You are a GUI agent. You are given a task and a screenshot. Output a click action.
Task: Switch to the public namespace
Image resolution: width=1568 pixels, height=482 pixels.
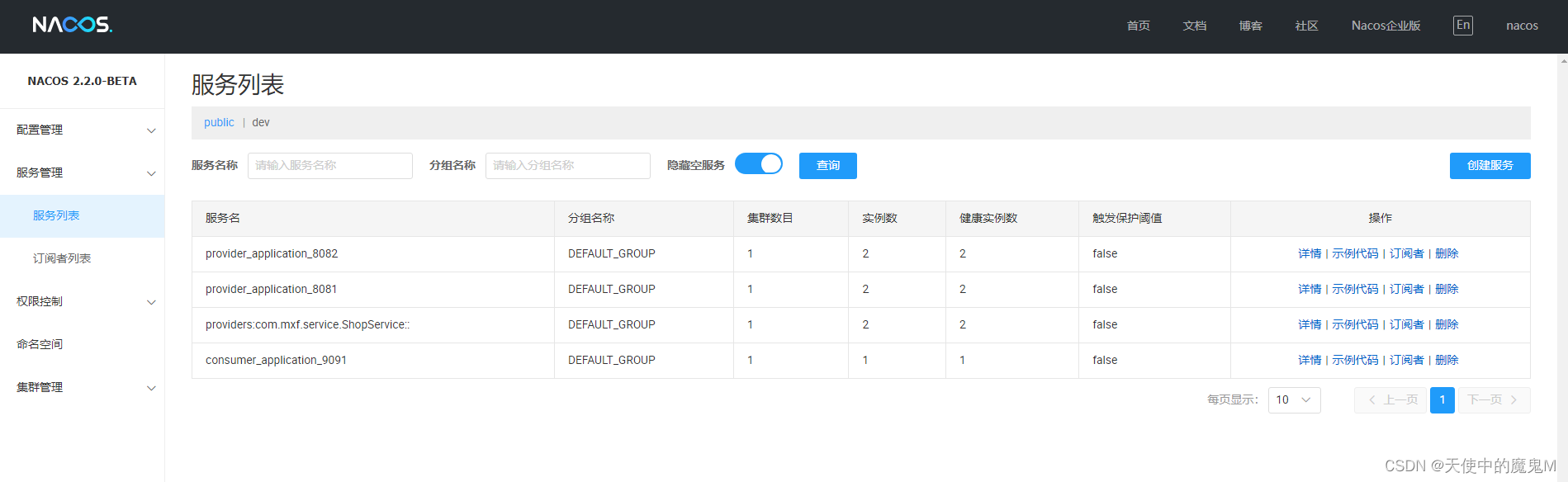coord(219,122)
